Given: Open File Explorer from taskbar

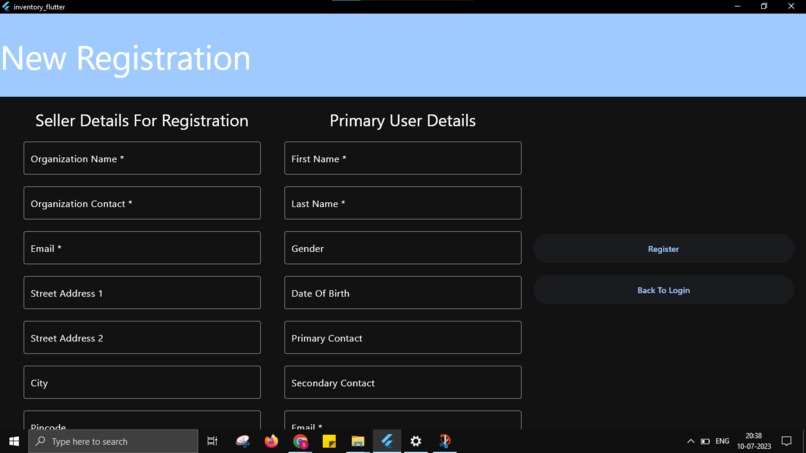Looking at the screenshot, I should [x=358, y=441].
